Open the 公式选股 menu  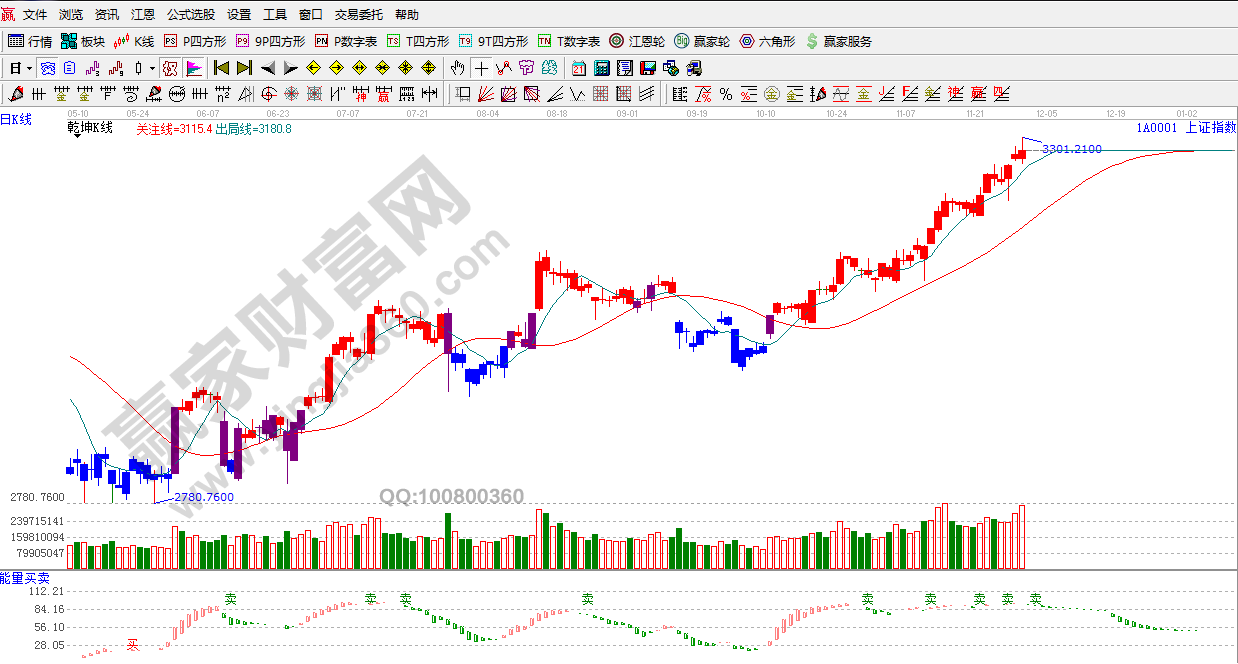point(190,15)
